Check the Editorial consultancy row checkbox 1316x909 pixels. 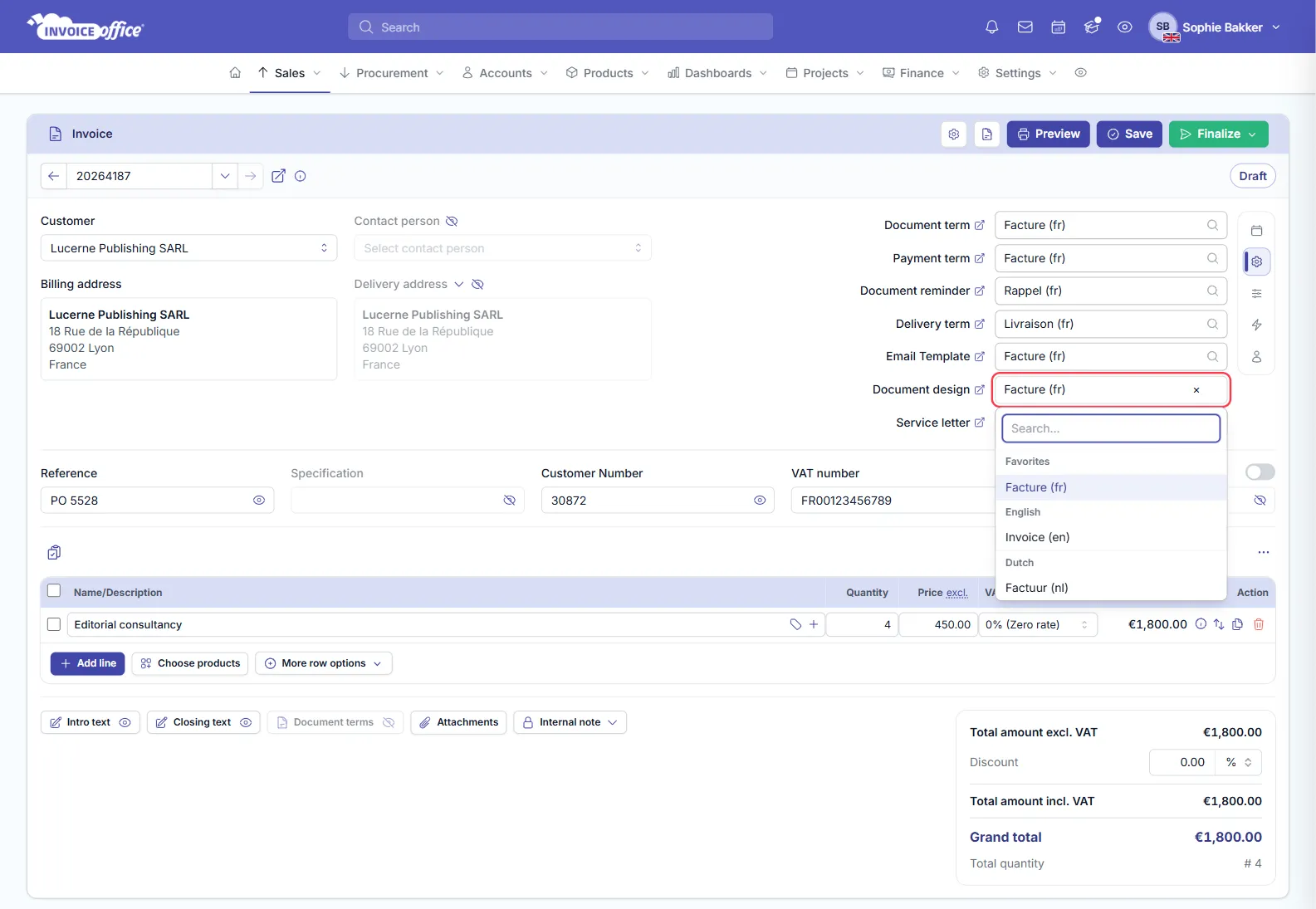pyautogui.click(x=54, y=624)
